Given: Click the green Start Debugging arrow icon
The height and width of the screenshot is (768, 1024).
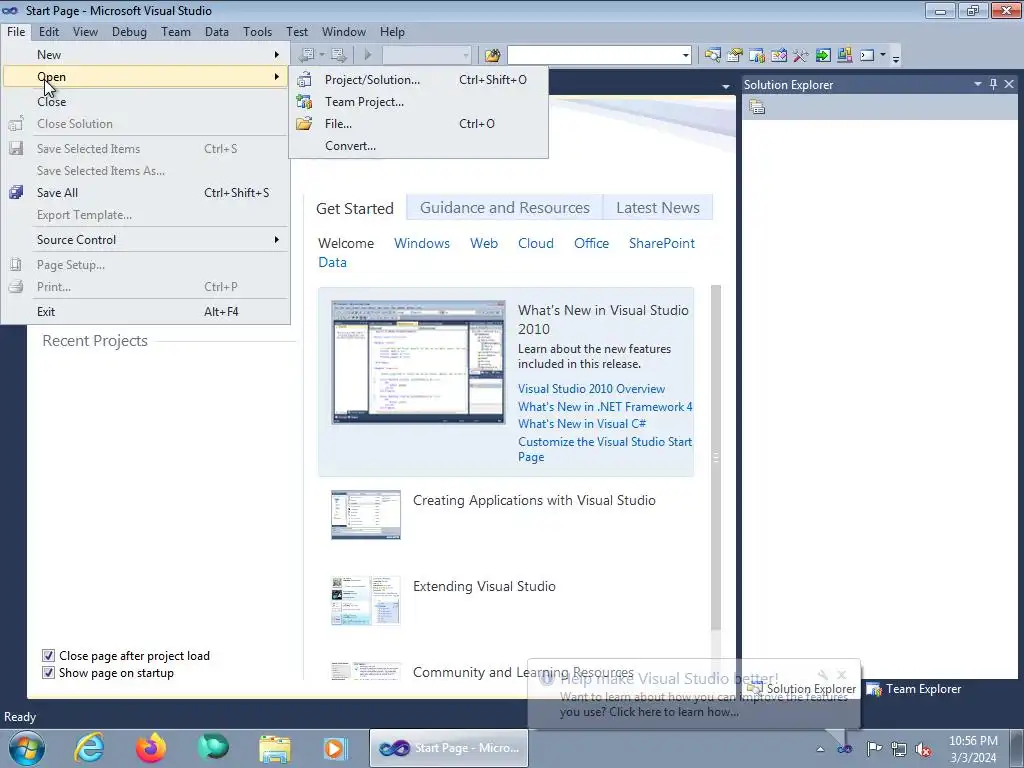Looking at the screenshot, I should pyautogui.click(x=368, y=56).
